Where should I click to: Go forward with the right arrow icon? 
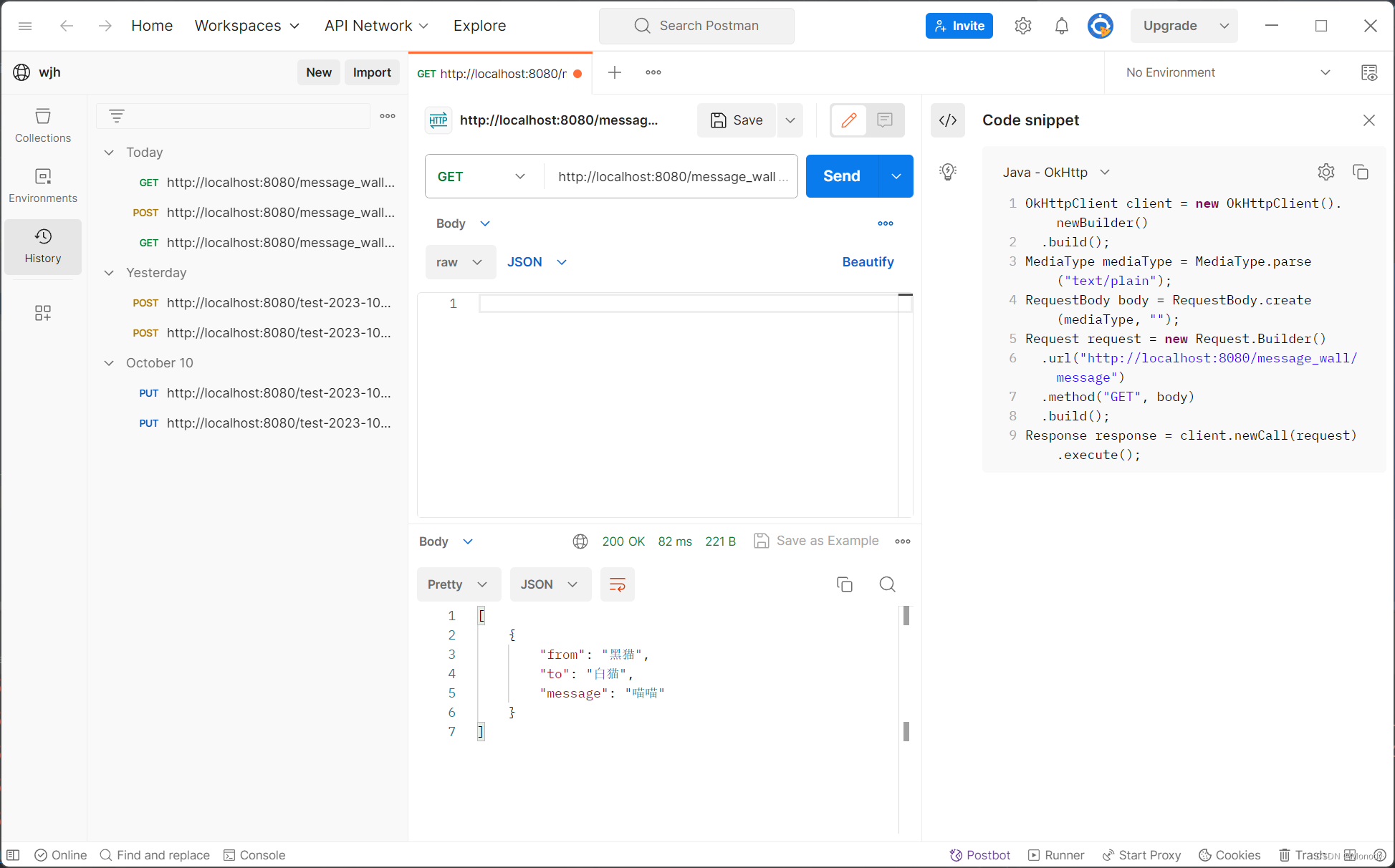tap(105, 26)
